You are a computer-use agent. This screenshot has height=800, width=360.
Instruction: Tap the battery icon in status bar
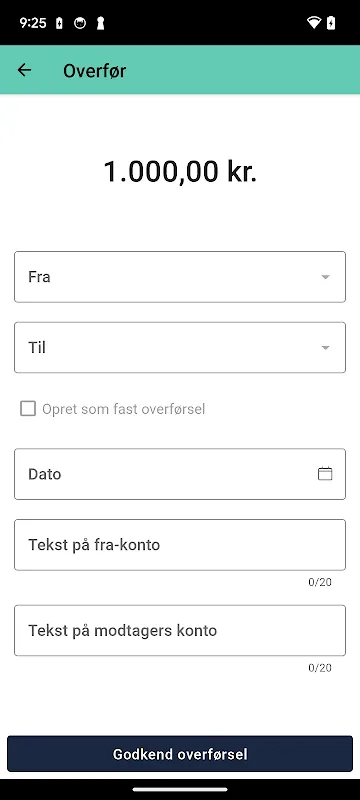(x=331, y=22)
